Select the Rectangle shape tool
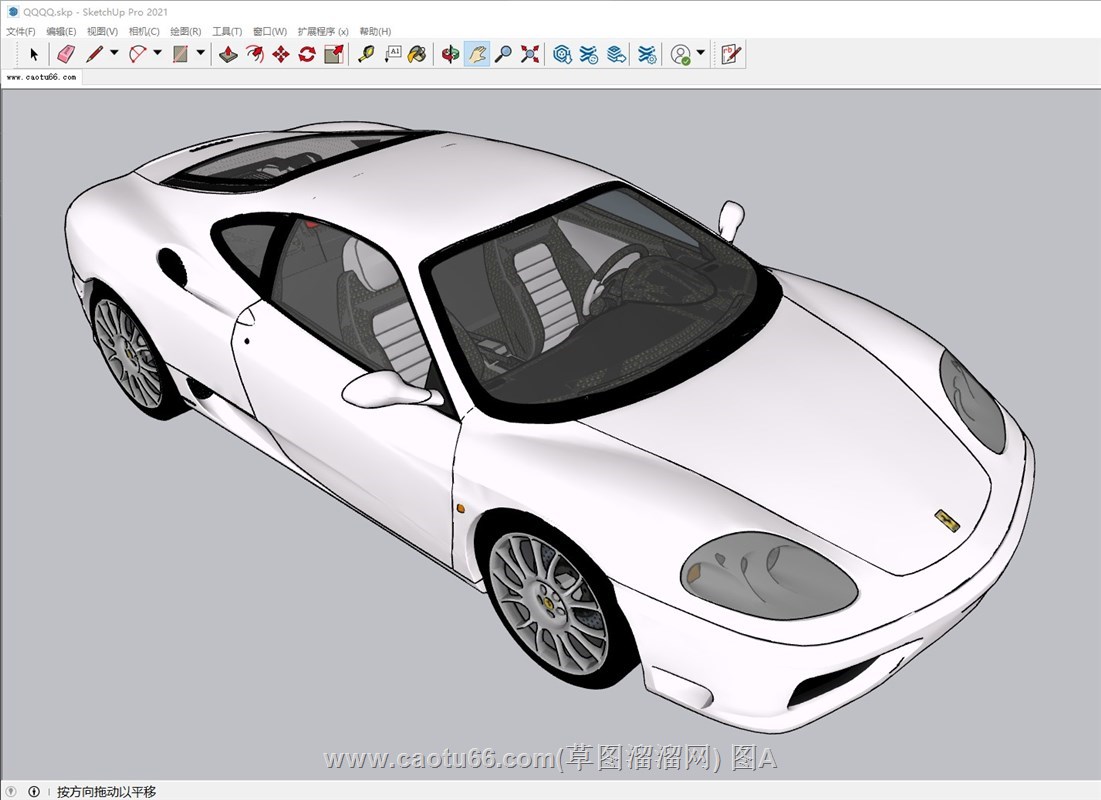Image resolution: width=1101 pixels, height=800 pixels. (180, 54)
